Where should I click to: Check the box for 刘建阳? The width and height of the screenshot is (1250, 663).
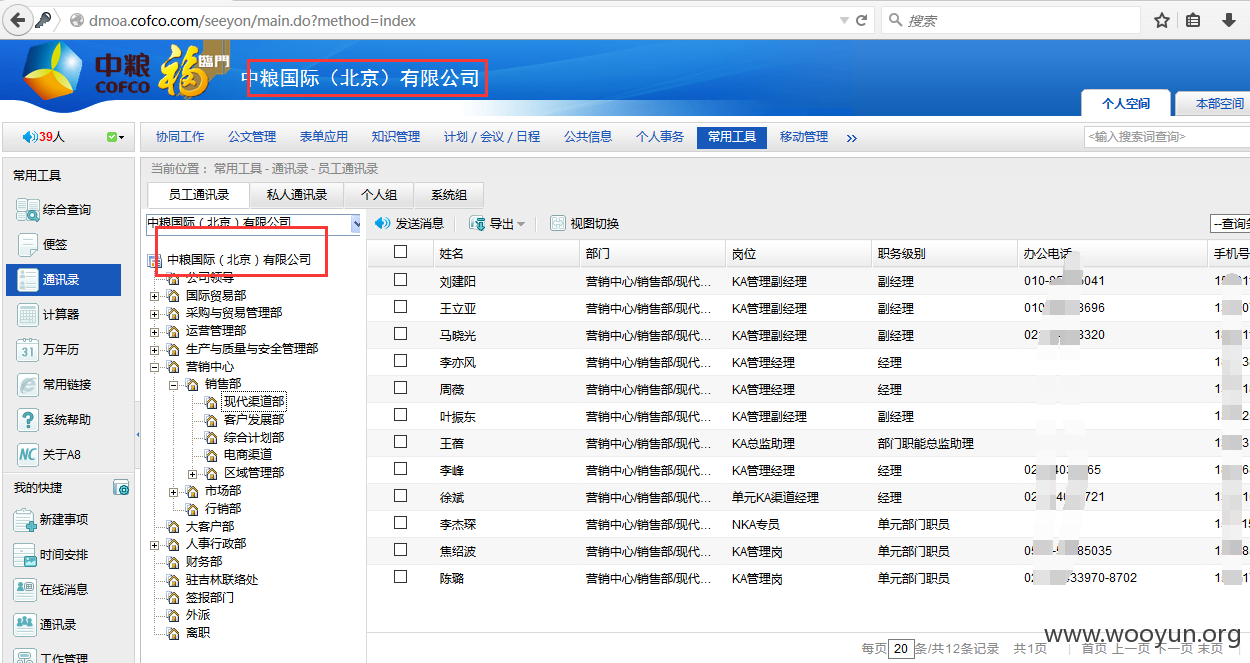click(x=400, y=280)
